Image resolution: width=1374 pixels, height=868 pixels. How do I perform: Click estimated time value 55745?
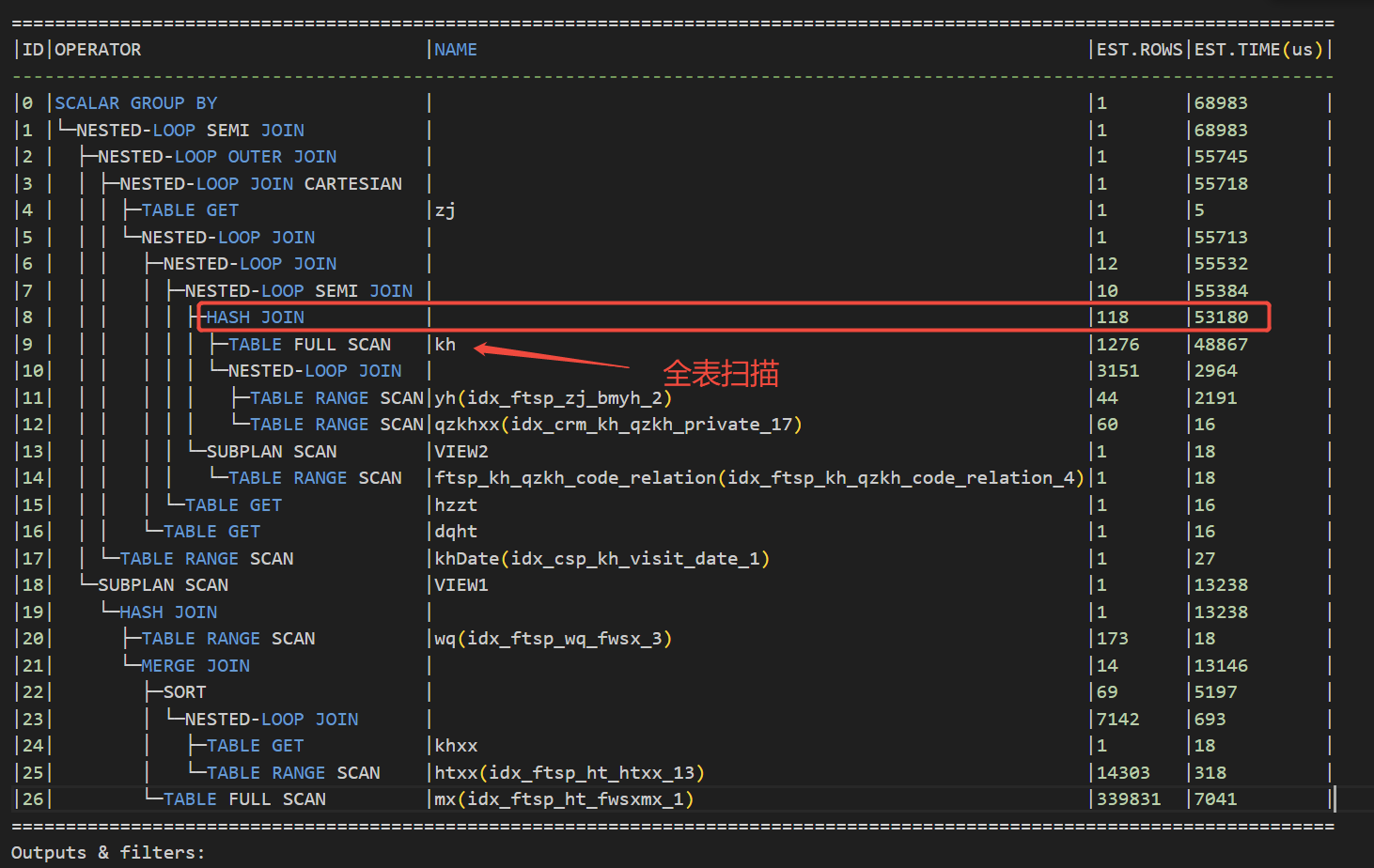coord(1222,157)
